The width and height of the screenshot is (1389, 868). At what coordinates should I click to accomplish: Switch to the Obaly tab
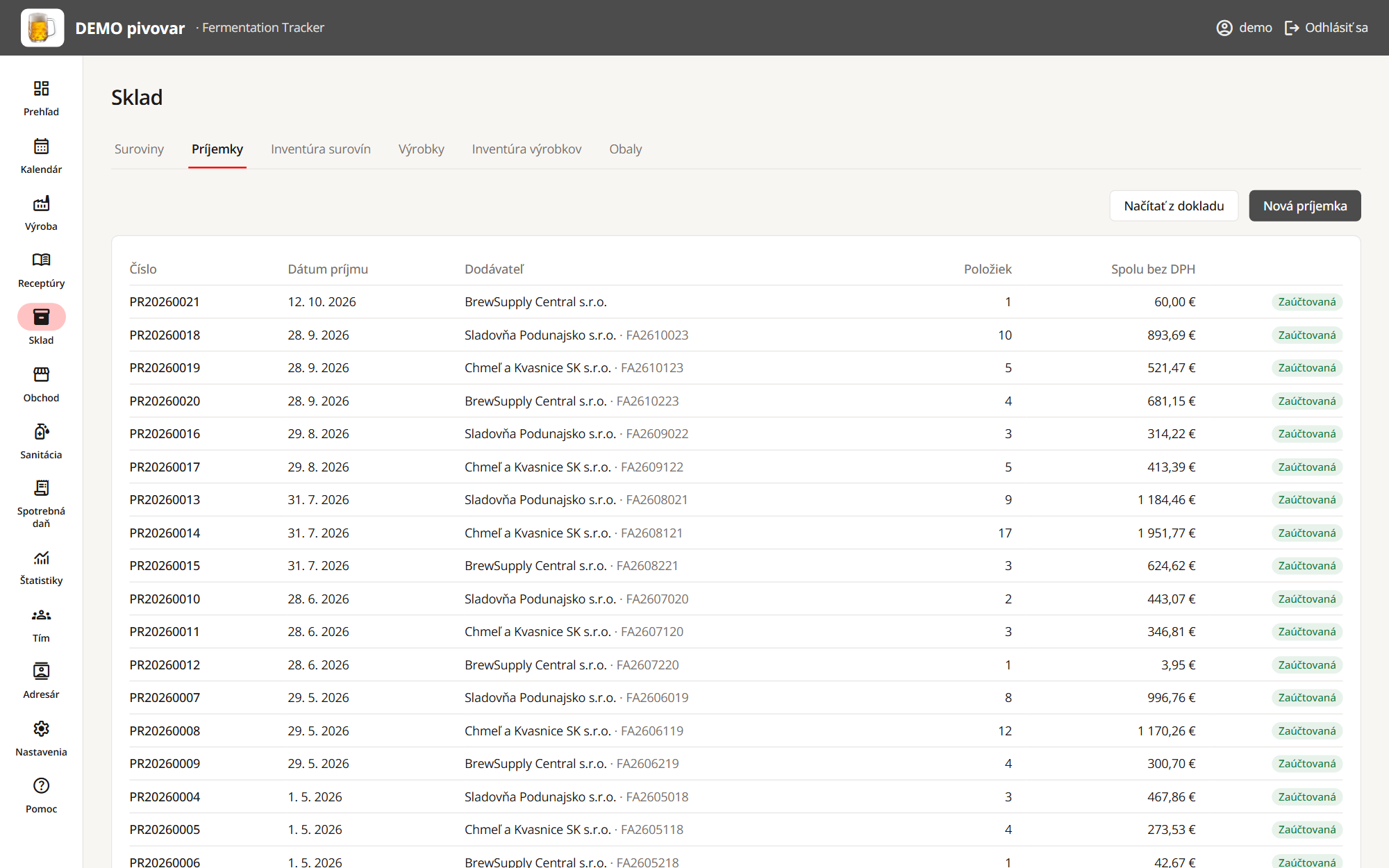(x=626, y=149)
